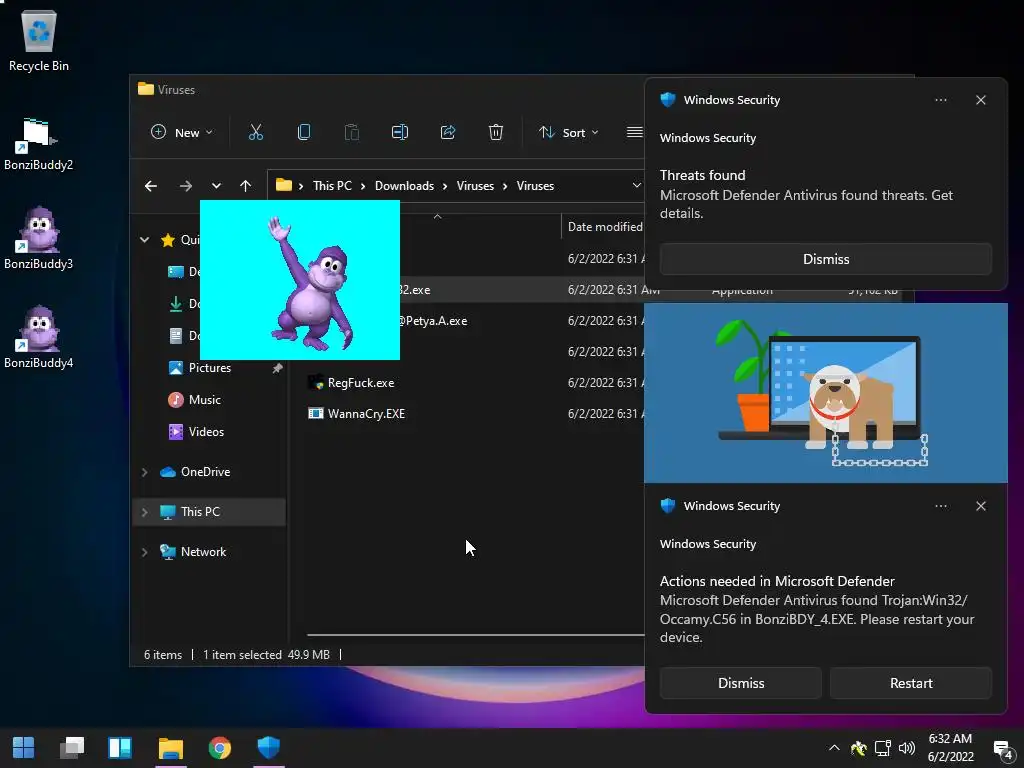Open options on Actions needed notification
This screenshot has width=1024, height=768.
point(940,506)
